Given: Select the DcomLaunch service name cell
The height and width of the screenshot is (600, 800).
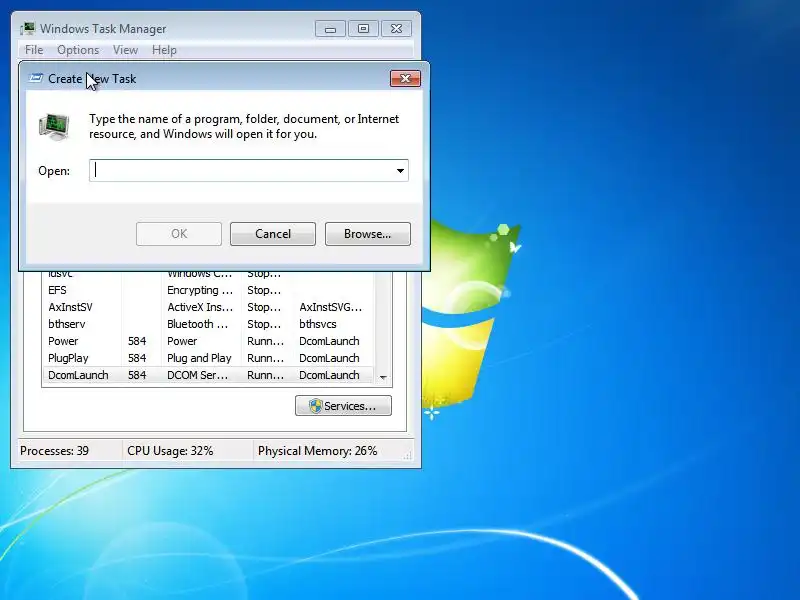Looking at the screenshot, I should tap(78, 375).
